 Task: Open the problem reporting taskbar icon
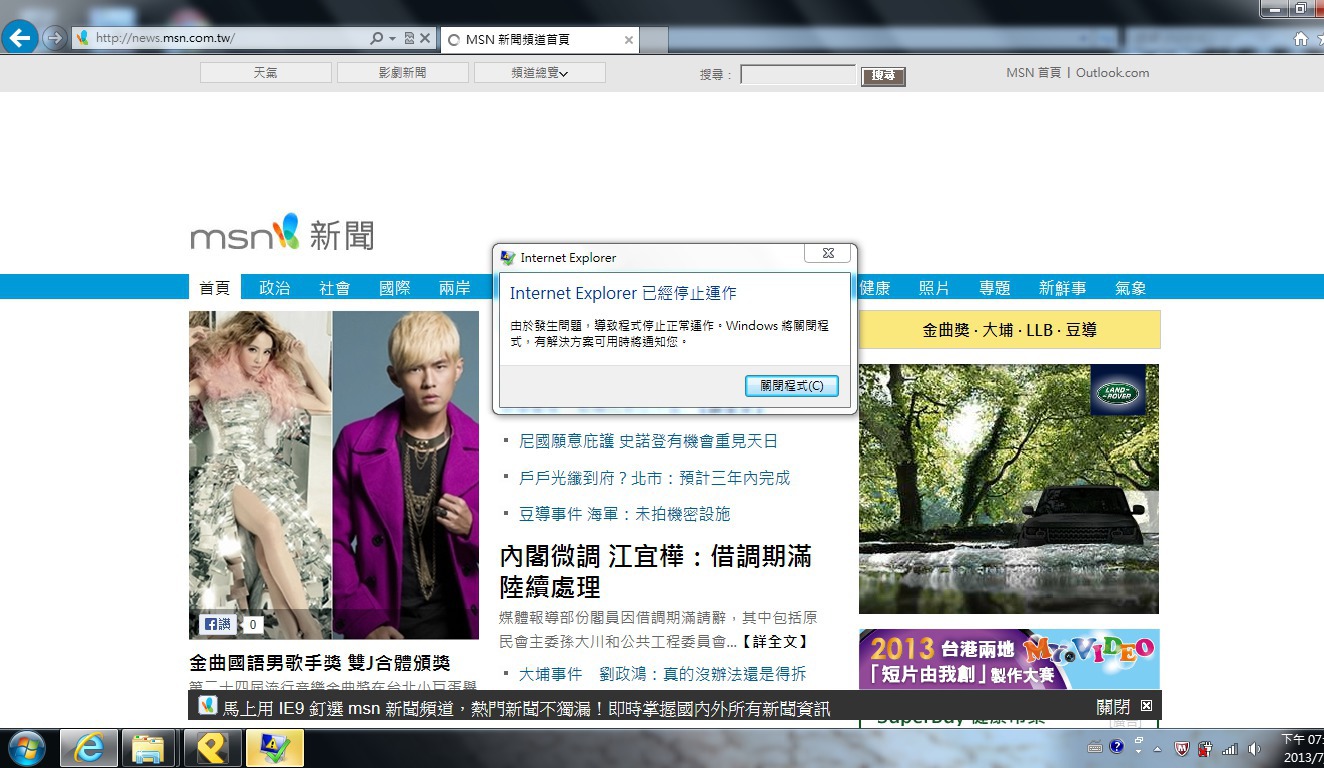click(x=275, y=748)
